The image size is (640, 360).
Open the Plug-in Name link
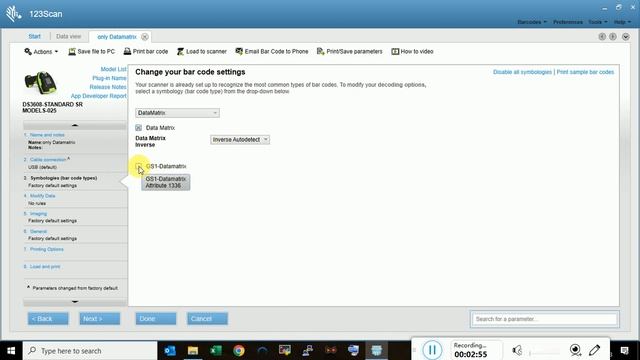pos(109,78)
